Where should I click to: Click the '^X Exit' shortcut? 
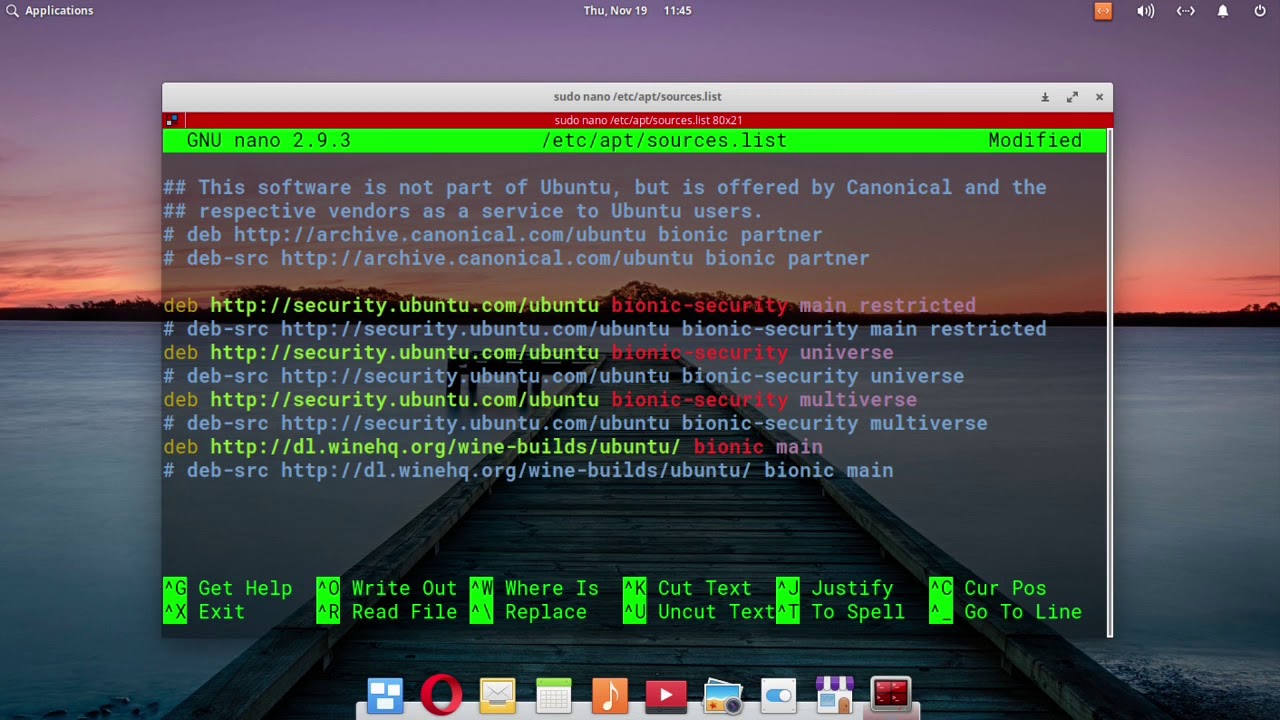click(204, 612)
